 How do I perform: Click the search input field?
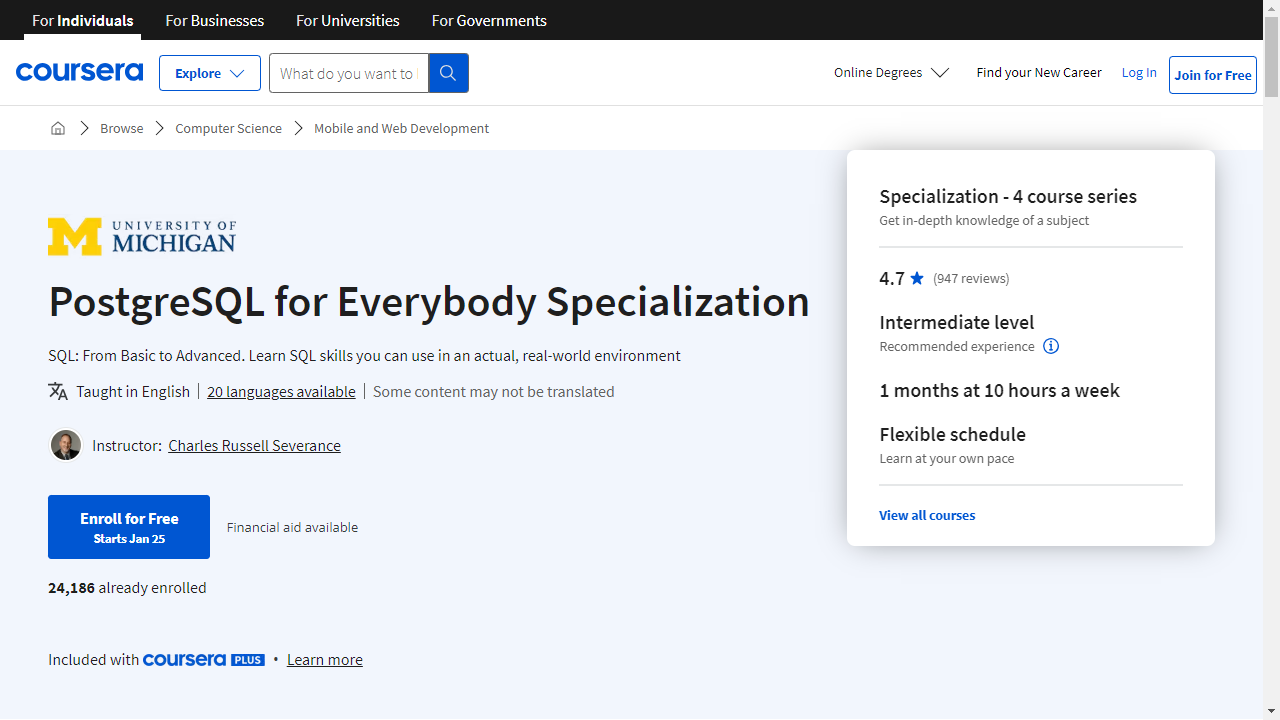349,73
